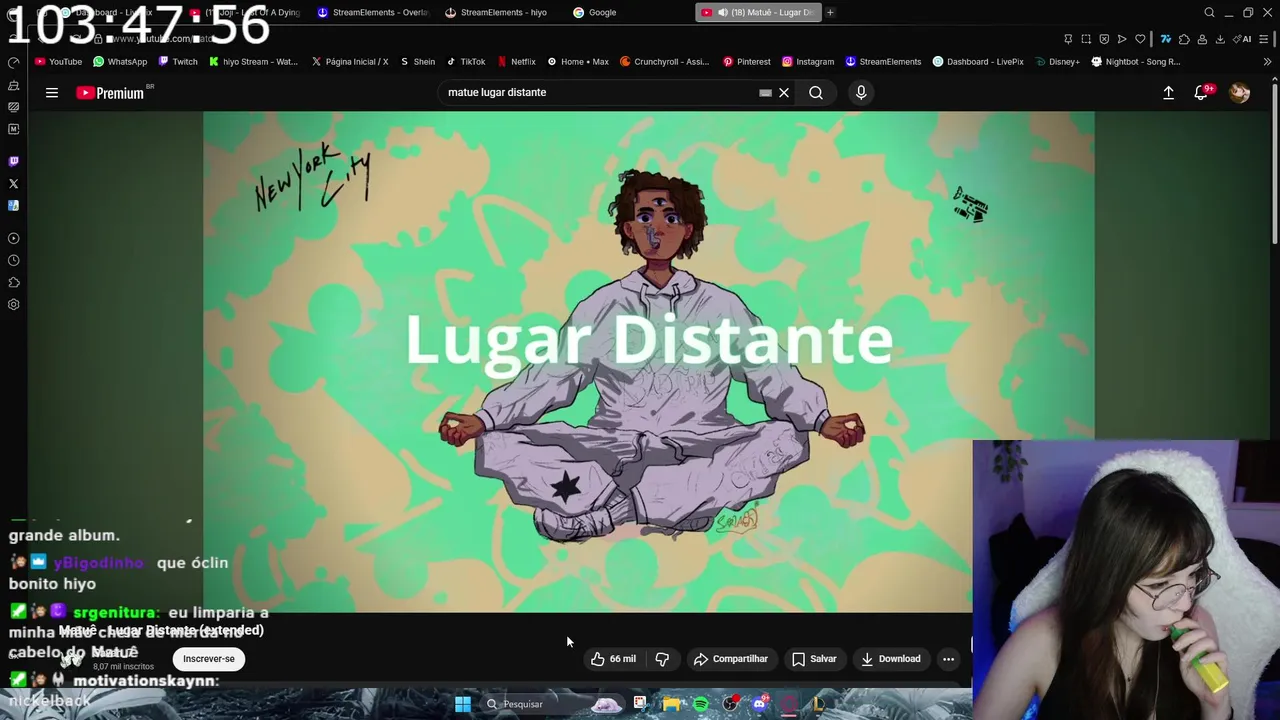Open the YouTube guide hamburger menu

52,93
